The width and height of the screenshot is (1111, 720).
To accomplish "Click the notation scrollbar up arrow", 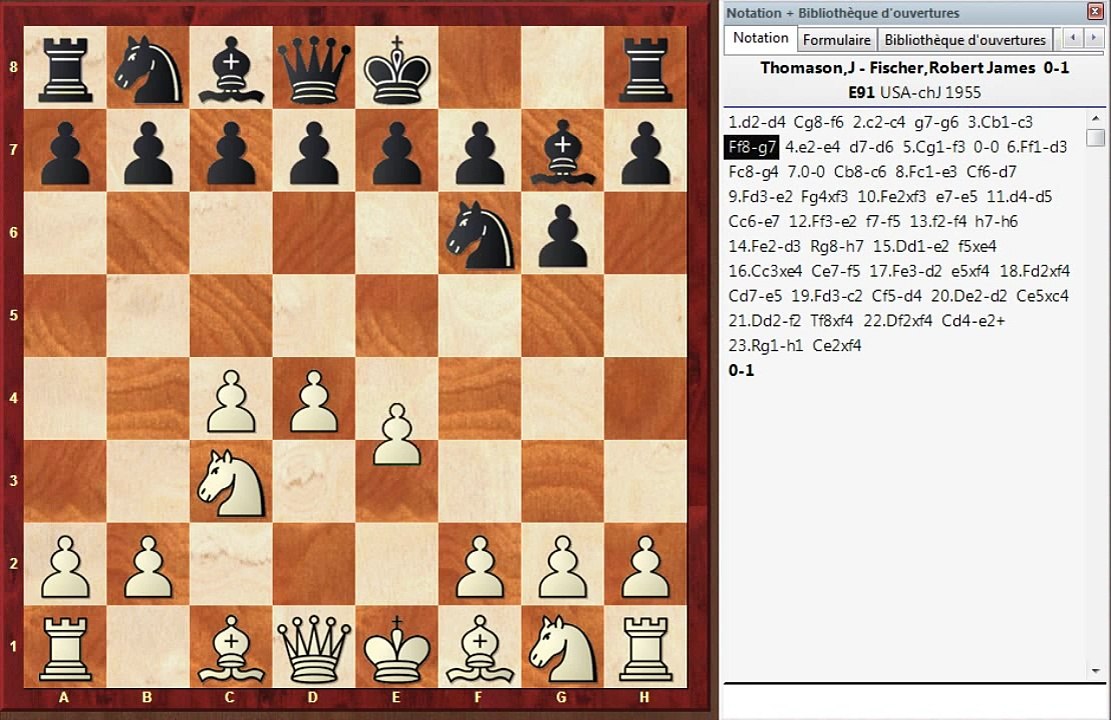I will (1095, 118).
